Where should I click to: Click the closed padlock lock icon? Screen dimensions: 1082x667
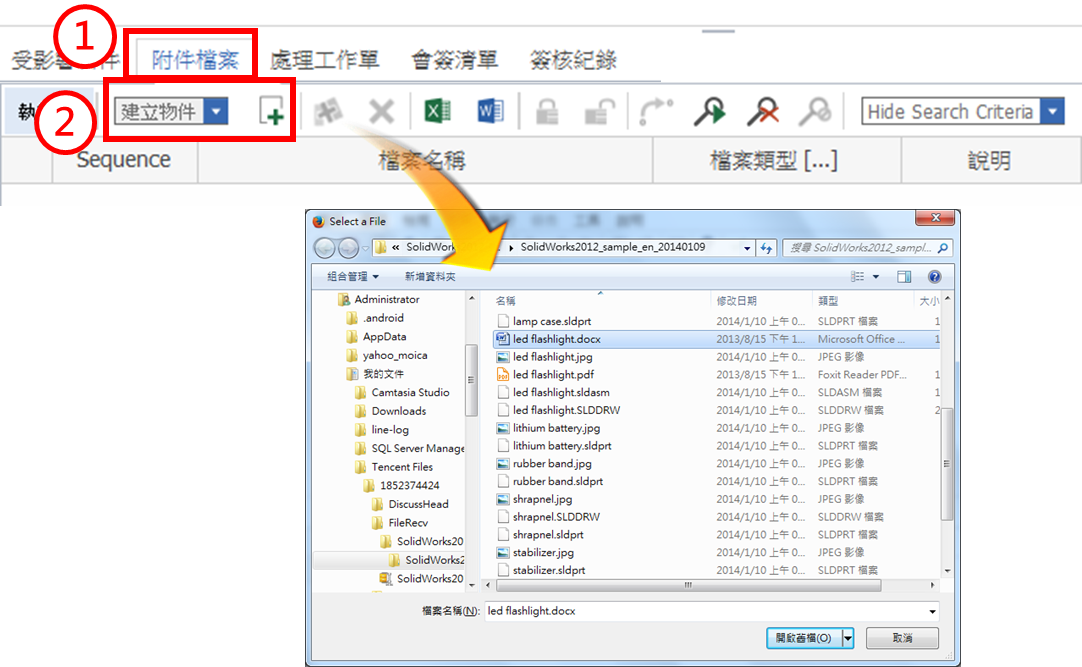point(547,111)
